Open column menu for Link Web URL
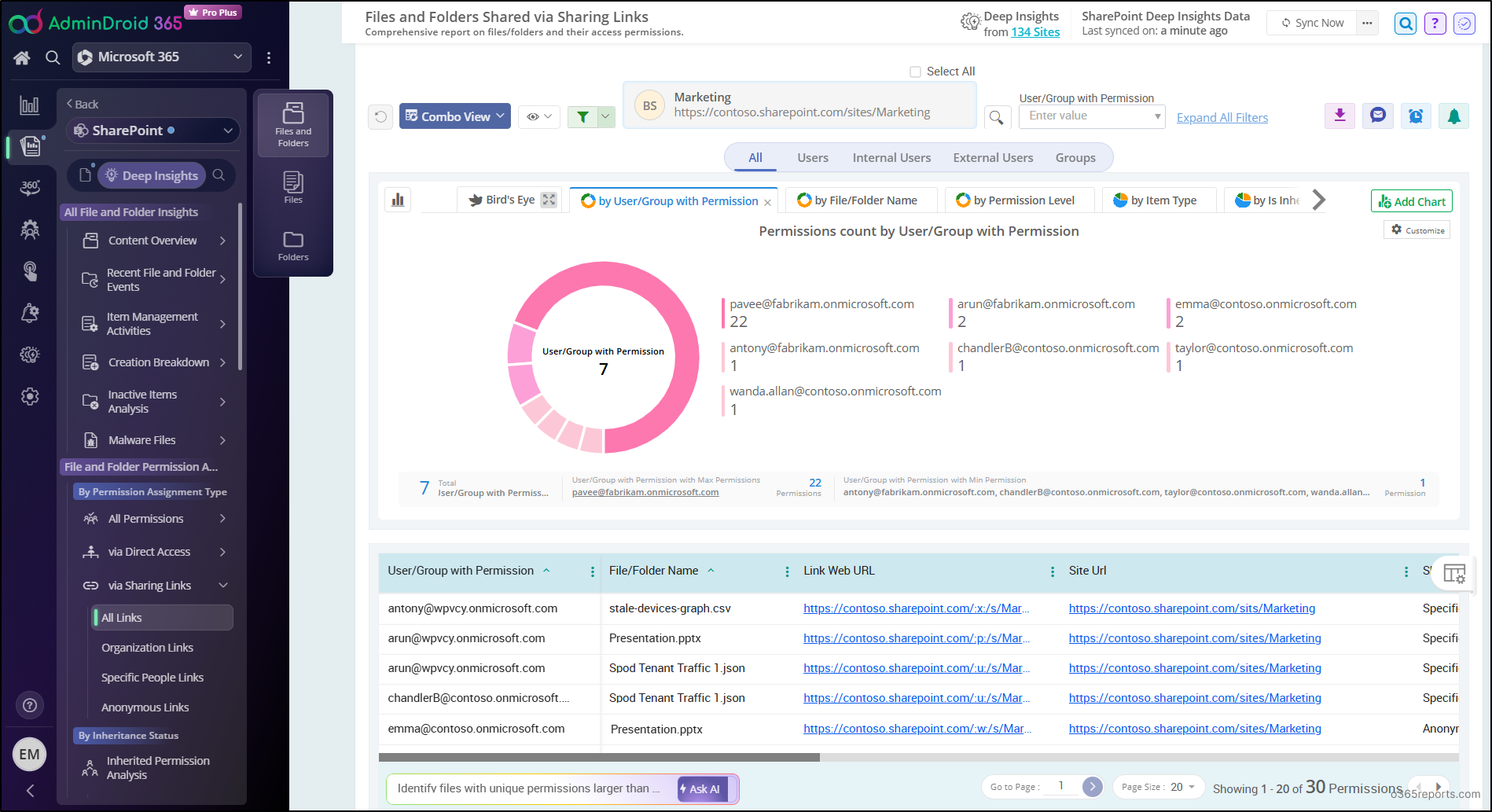This screenshot has height=812, width=1492. click(1053, 572)
